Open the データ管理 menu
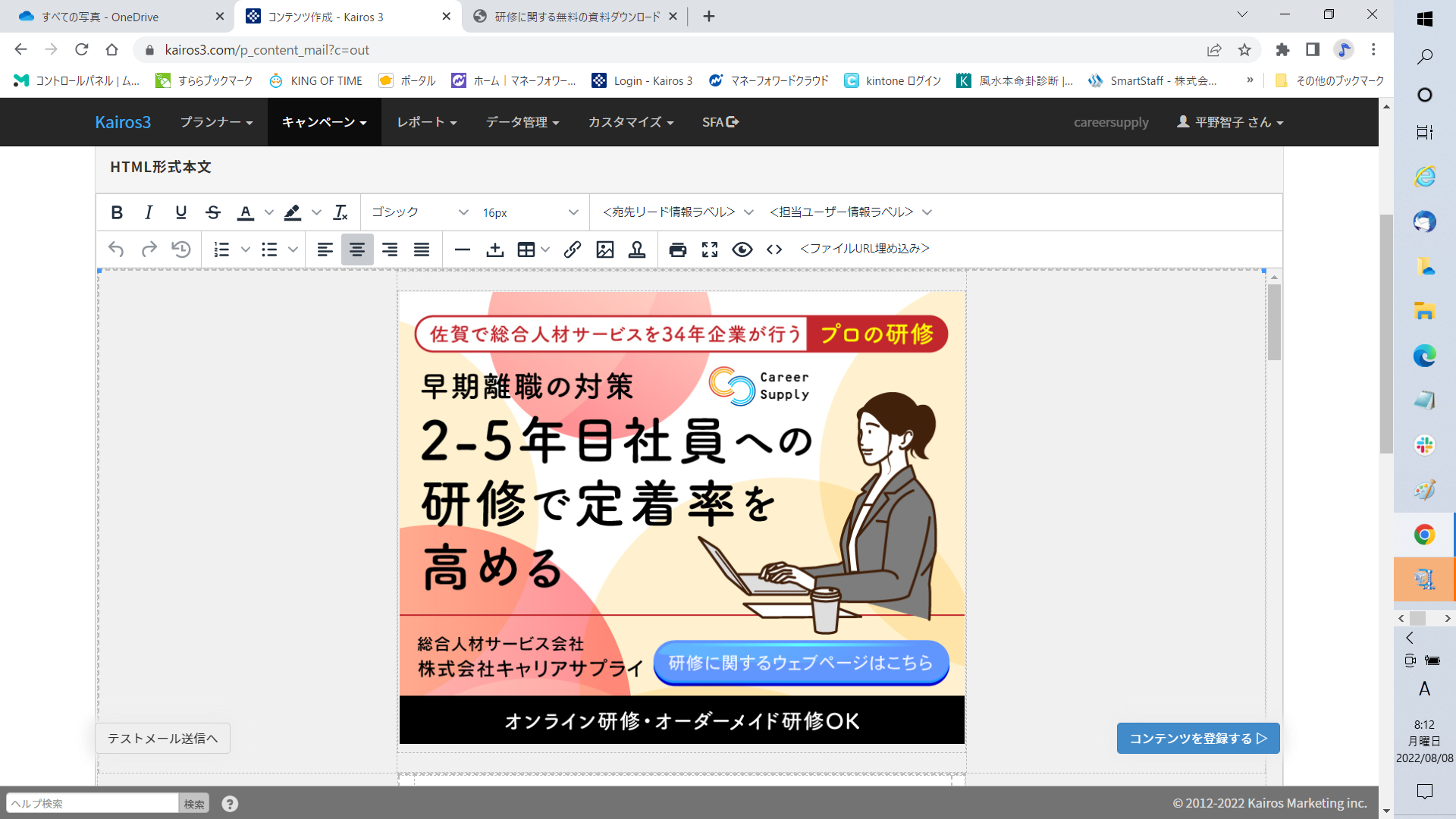1456x819 pixels. coord(522,122)
